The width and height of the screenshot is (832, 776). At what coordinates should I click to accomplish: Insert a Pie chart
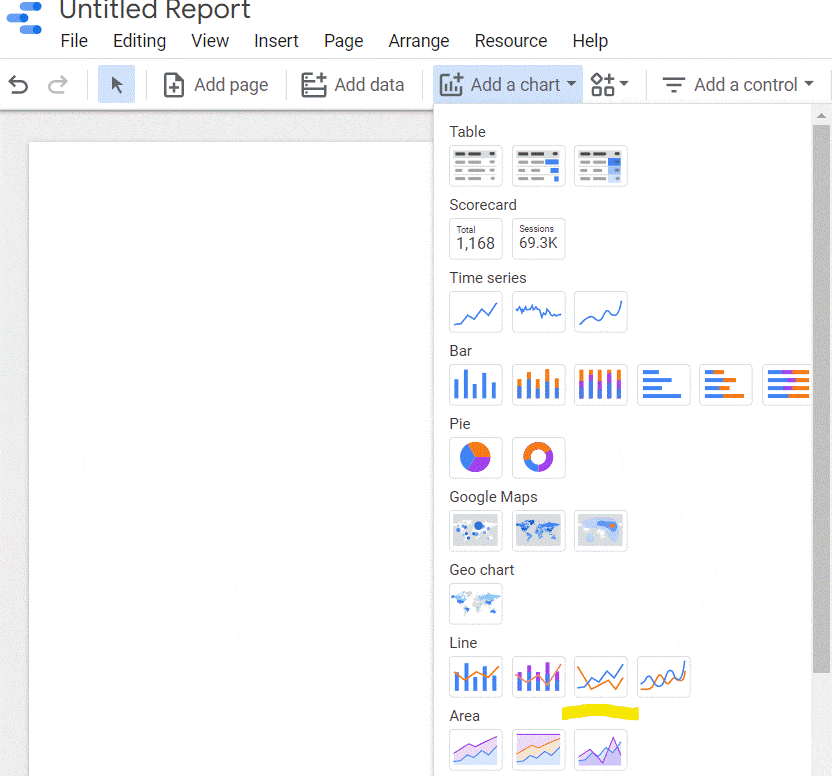[475, 458]
